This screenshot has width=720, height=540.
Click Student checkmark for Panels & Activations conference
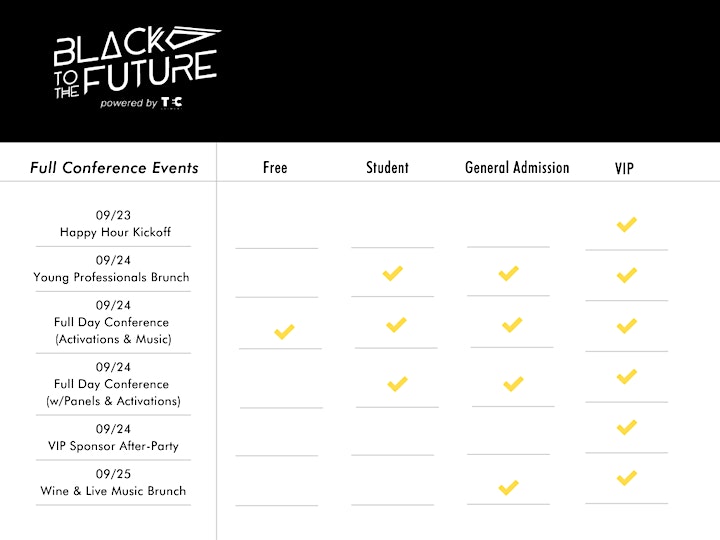pos(397,384)
